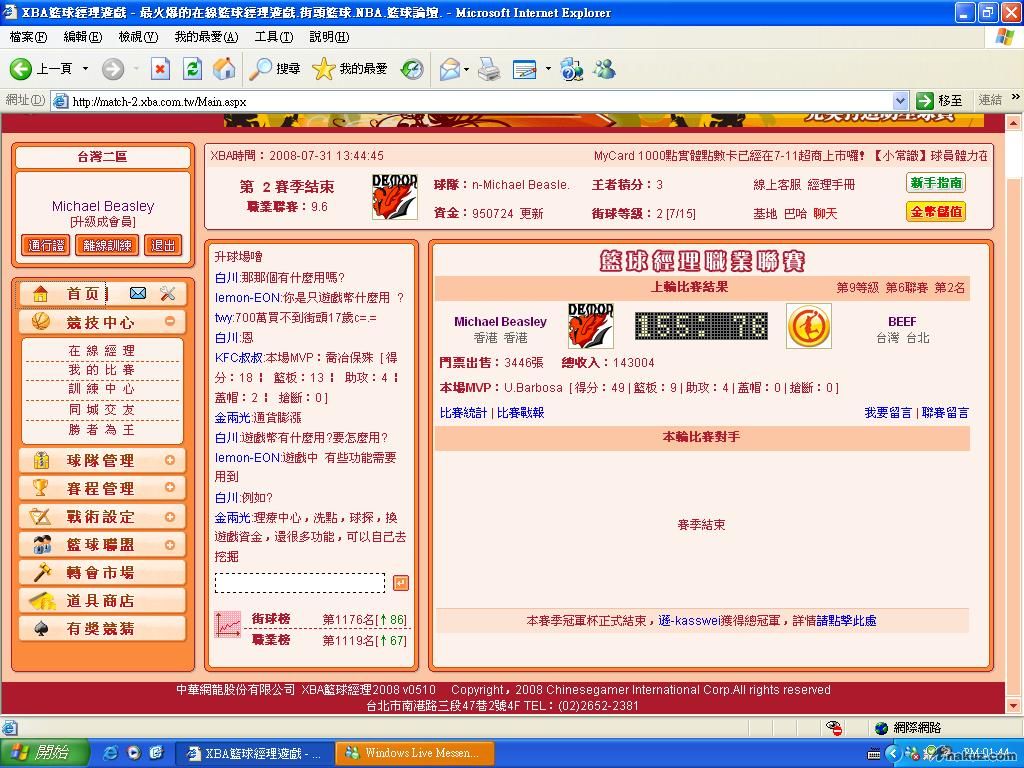
Task: Open 轉會市場 menu item
Action: tap(103, 573)
